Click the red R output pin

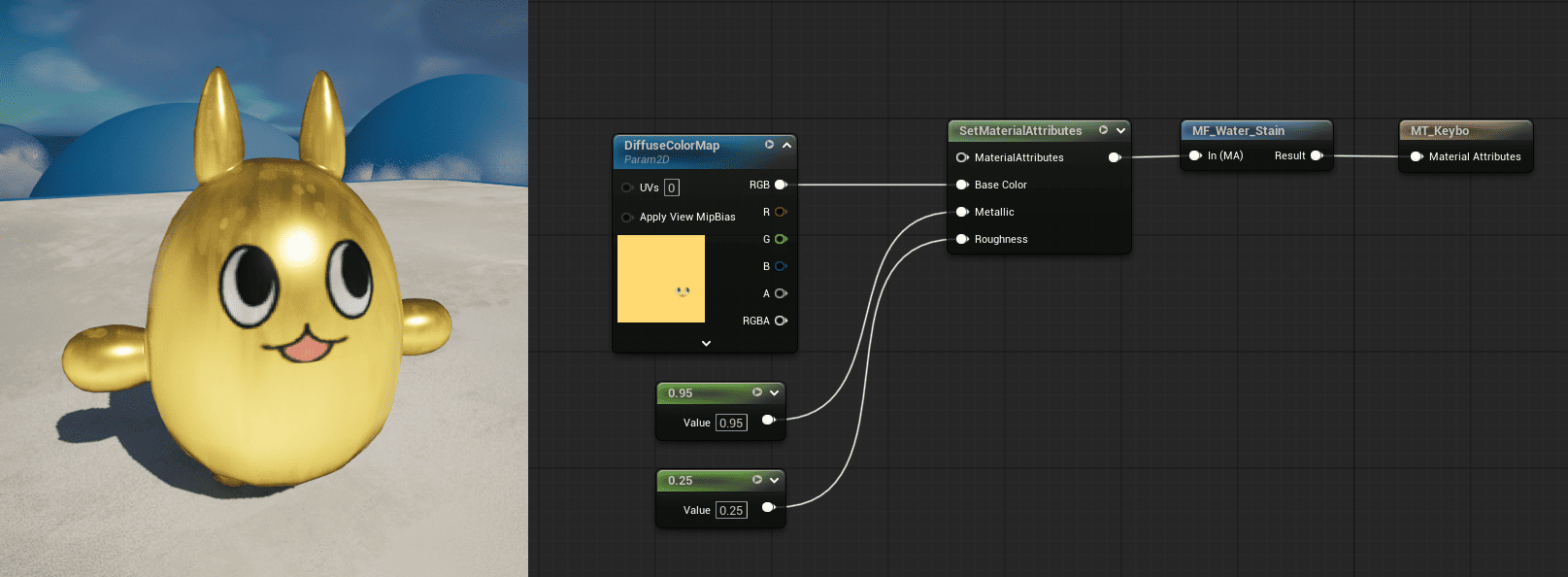pyautogui.click(x=780, y=212)
